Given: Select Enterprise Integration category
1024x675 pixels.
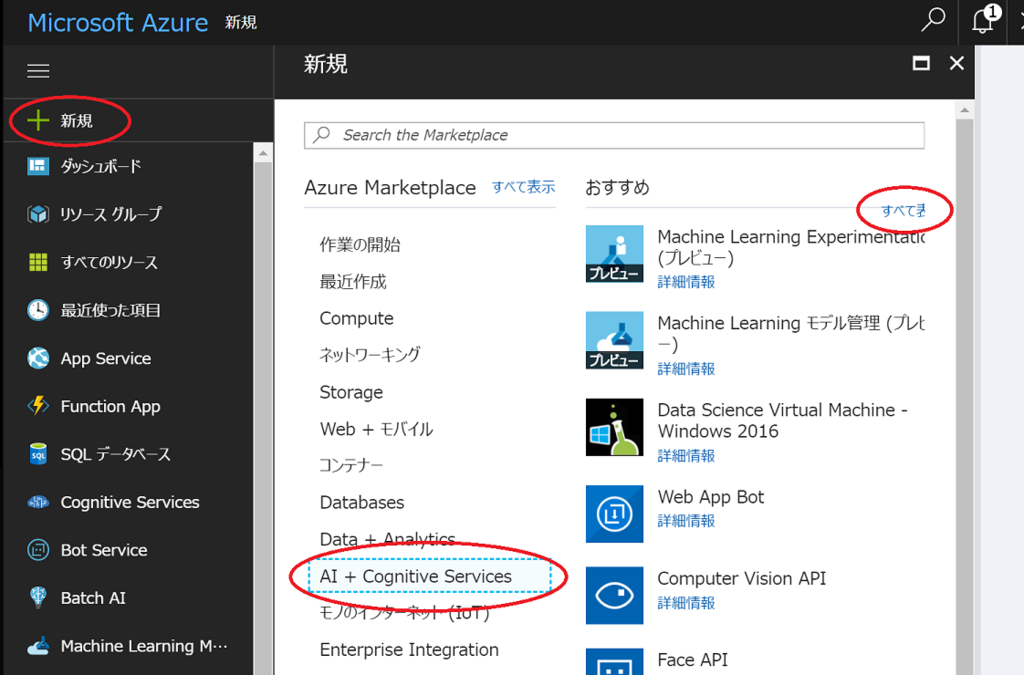Looking at the screenshot, I should pos(409,650).
